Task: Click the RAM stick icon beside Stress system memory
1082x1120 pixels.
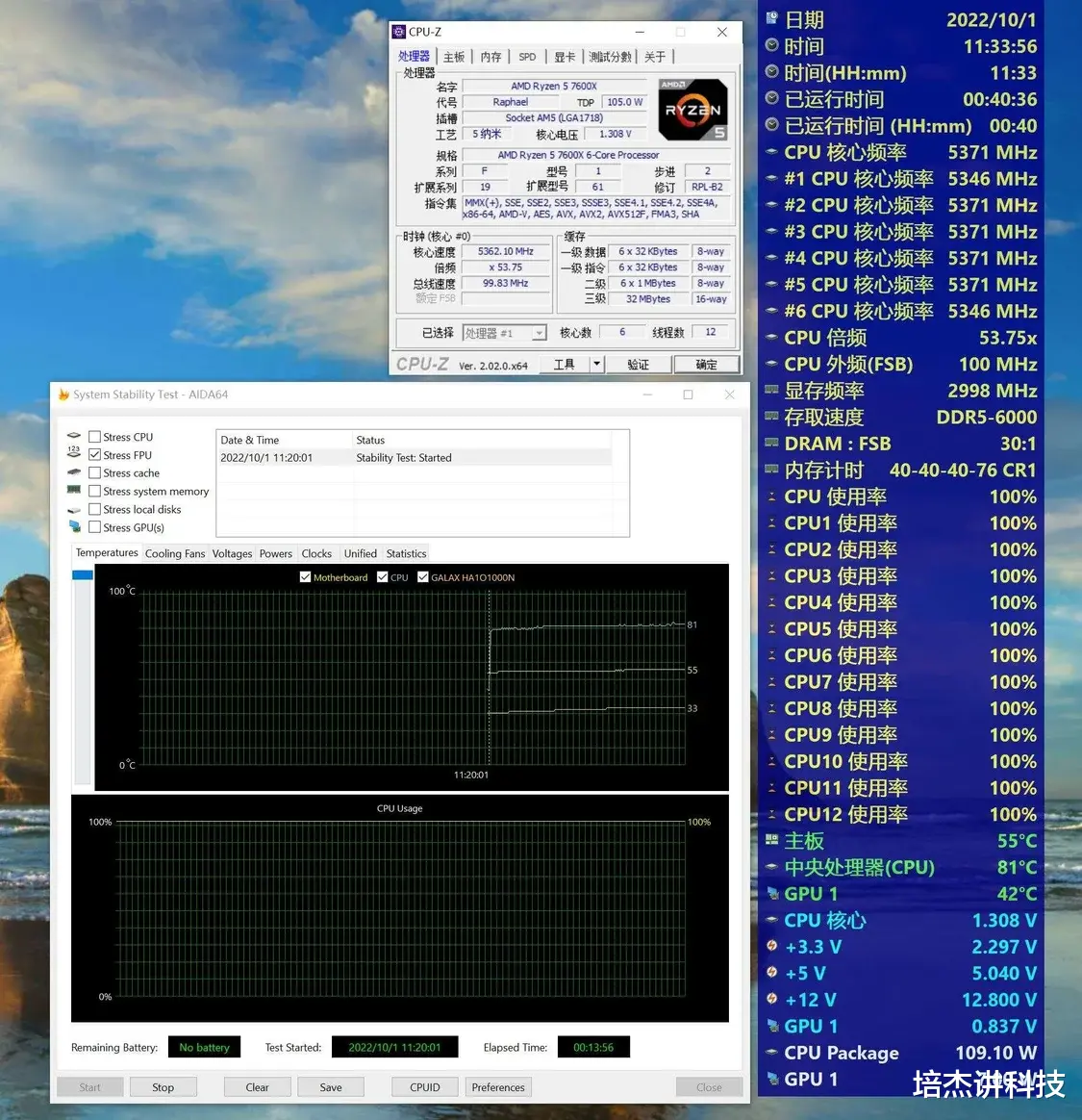Action: coord(74,491)
